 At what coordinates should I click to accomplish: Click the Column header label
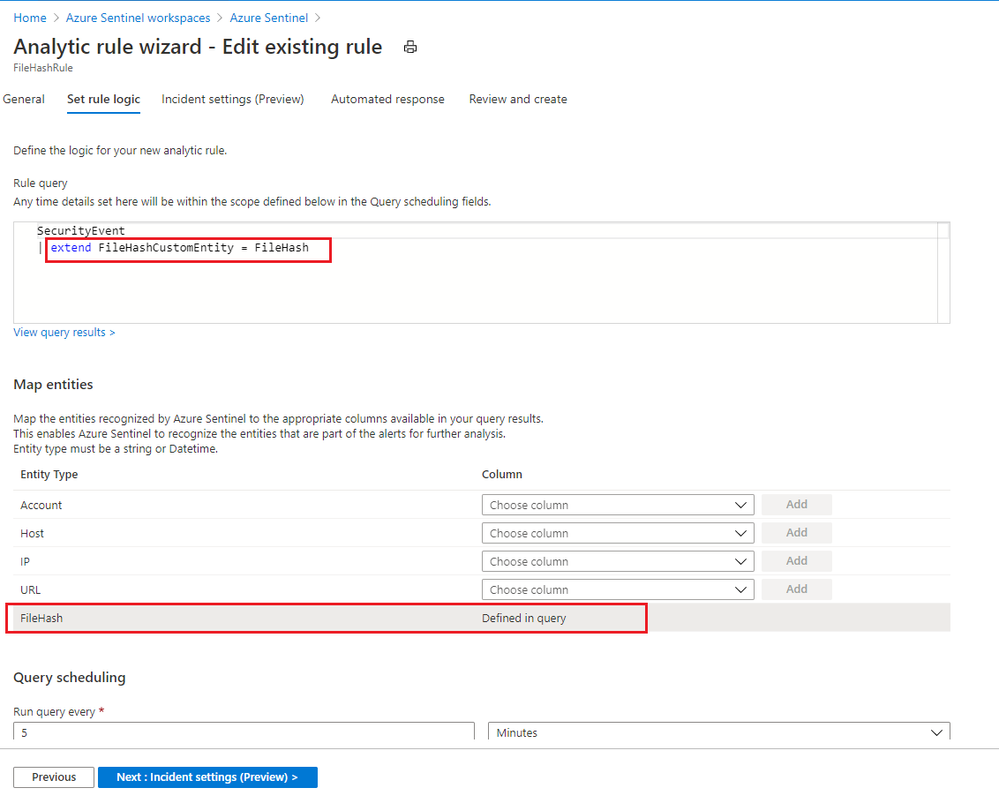click(502, 475)
